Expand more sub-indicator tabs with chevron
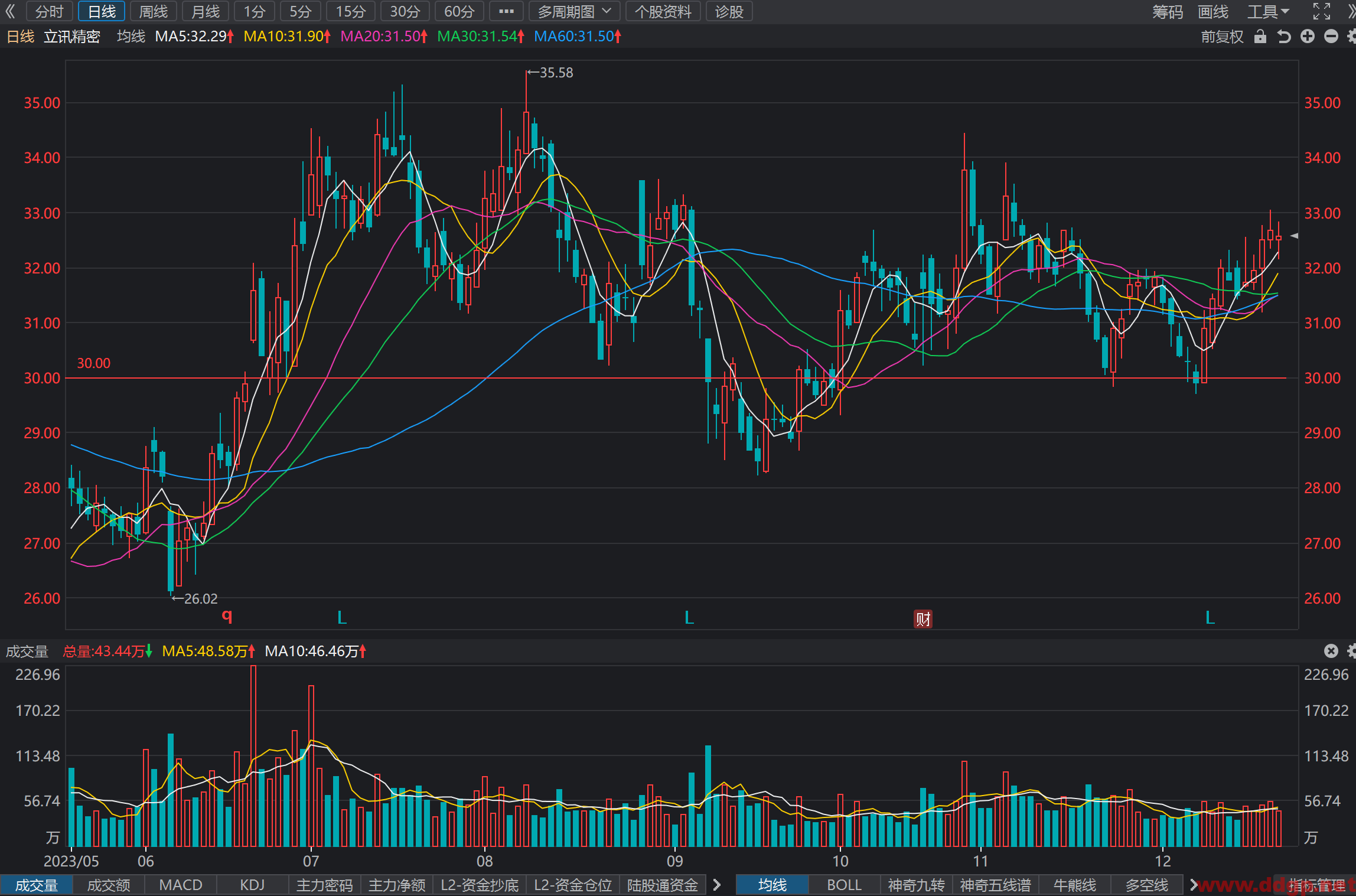Screen dimensions: 1356x896 point(717,885)
